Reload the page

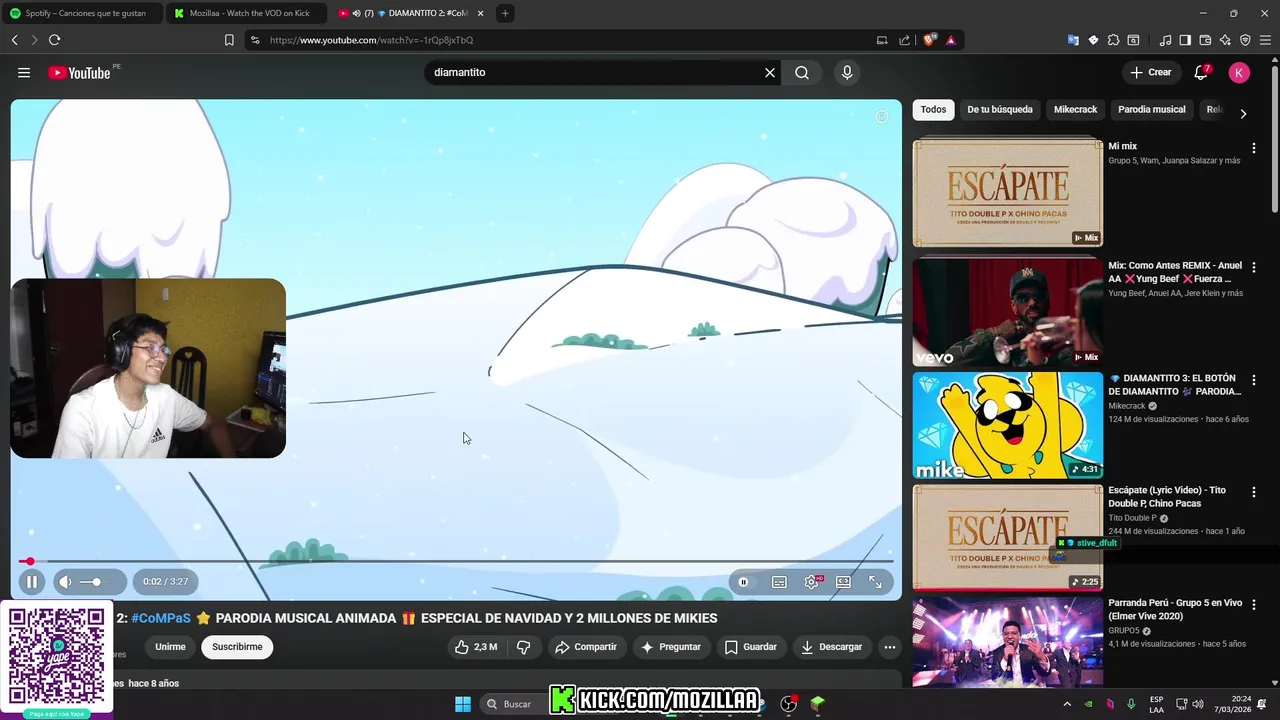[54, 40]
